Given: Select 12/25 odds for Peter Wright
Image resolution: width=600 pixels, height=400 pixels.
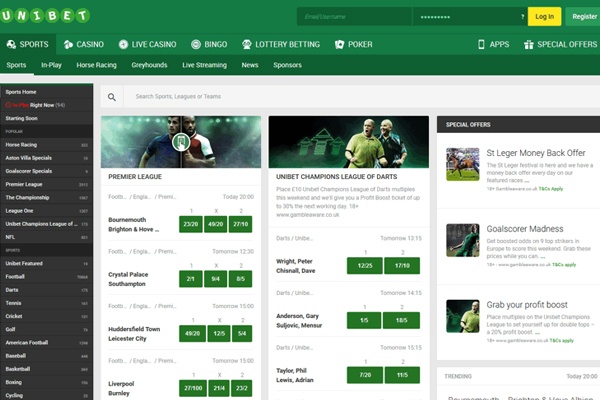Looking at the screenshot, I should point(365,266).
